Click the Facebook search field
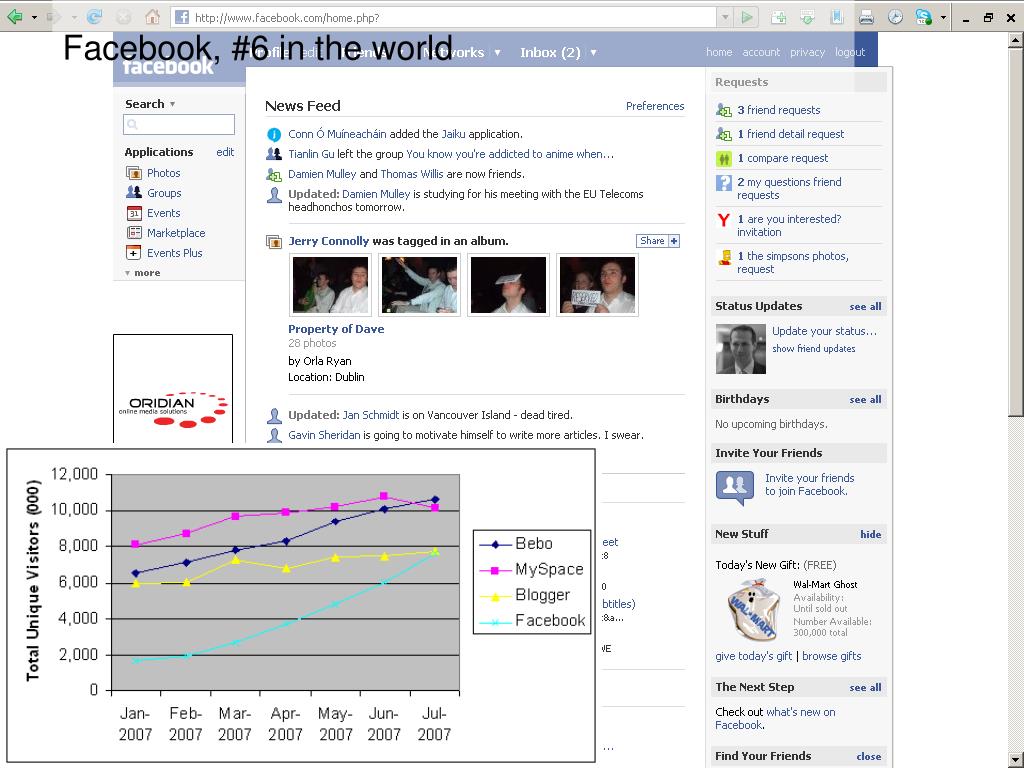This screenshot has width=1024, height=768. point(179,124)
